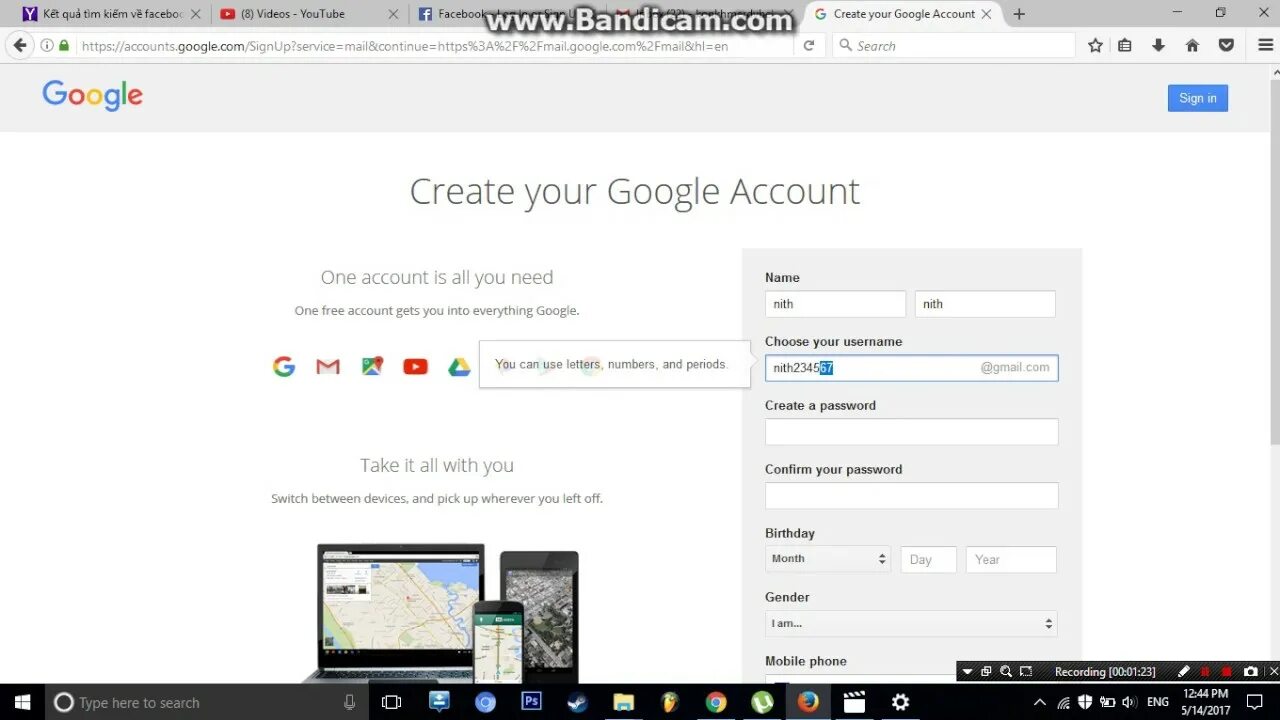This screenshot has width=1280, height=720.
Task: Open site identity info icon in address bar
Action: (47, 46)
